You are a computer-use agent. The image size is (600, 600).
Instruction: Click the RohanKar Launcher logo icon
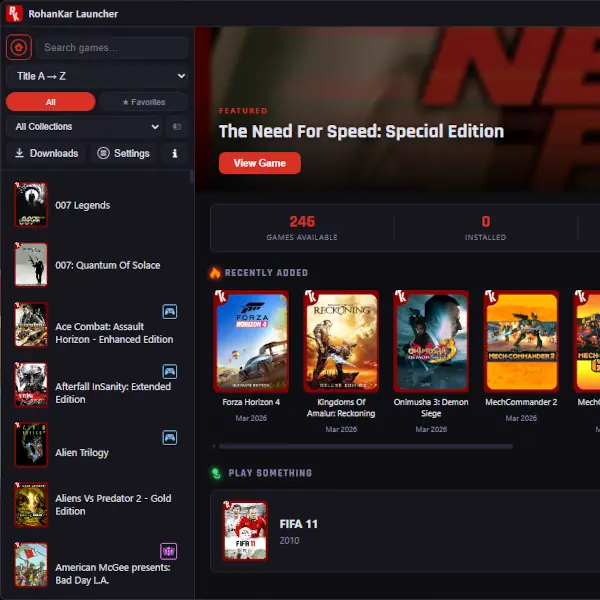point(14,13)
